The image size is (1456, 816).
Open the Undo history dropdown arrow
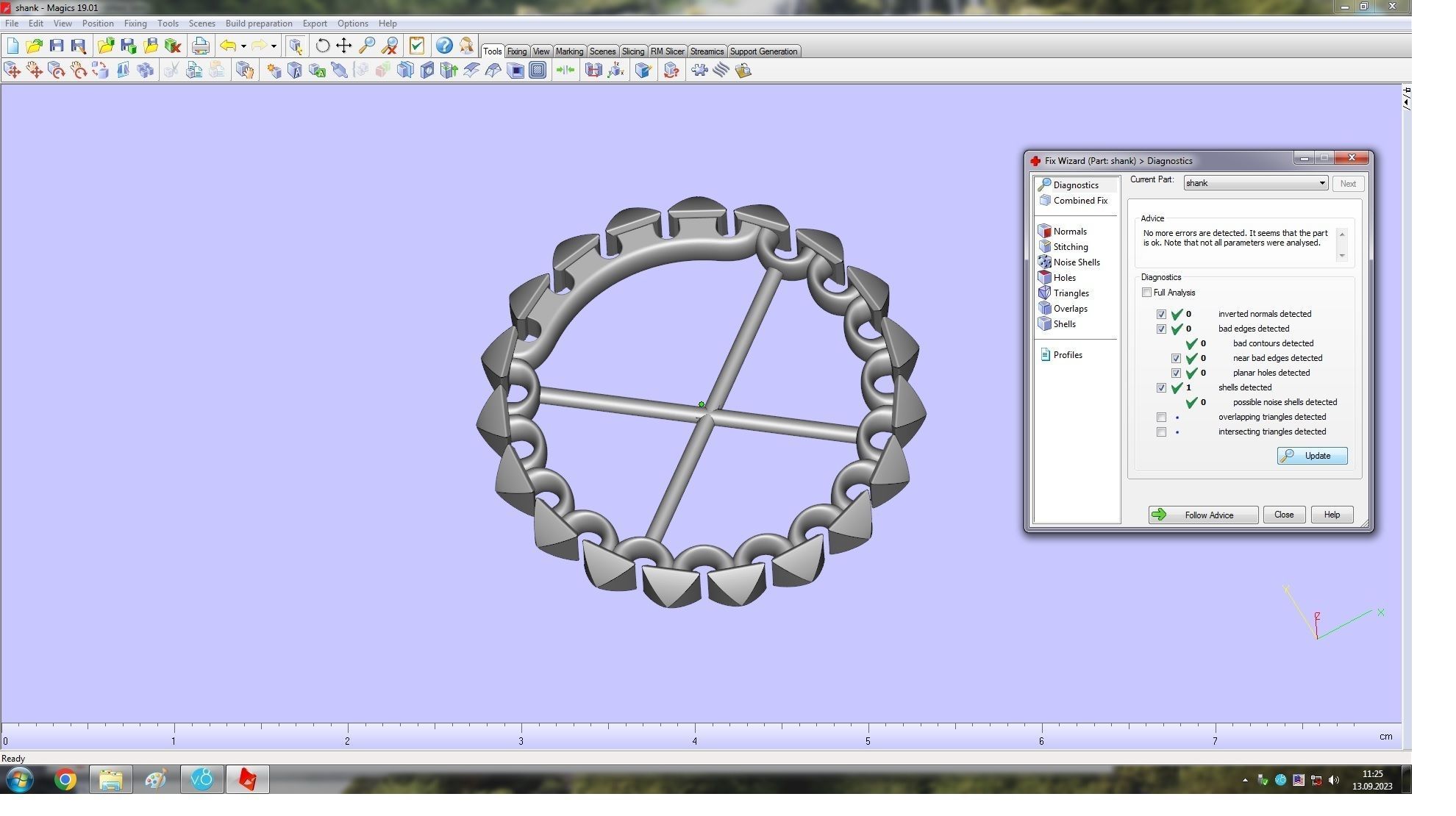tap(243, 46)
